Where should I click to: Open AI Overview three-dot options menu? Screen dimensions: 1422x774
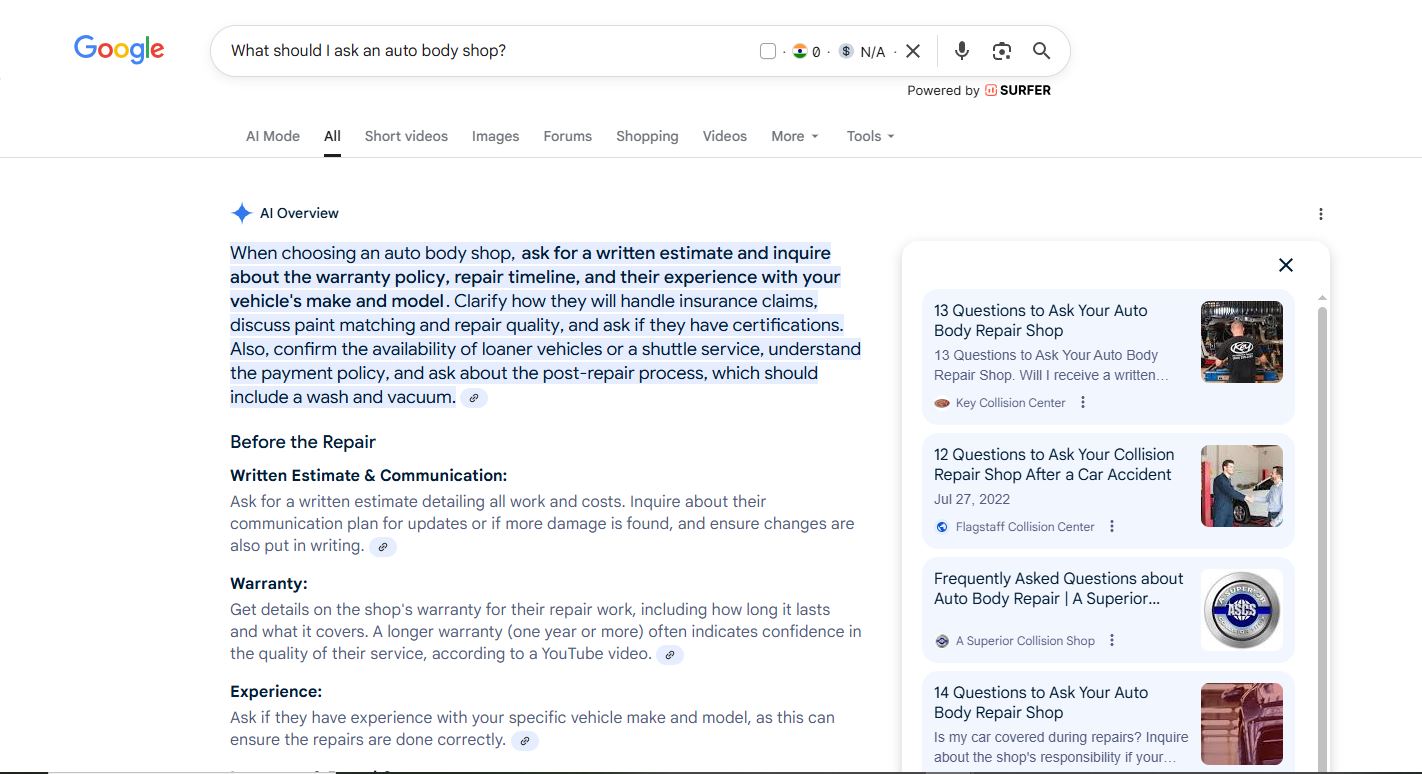tap(1320, 214)
